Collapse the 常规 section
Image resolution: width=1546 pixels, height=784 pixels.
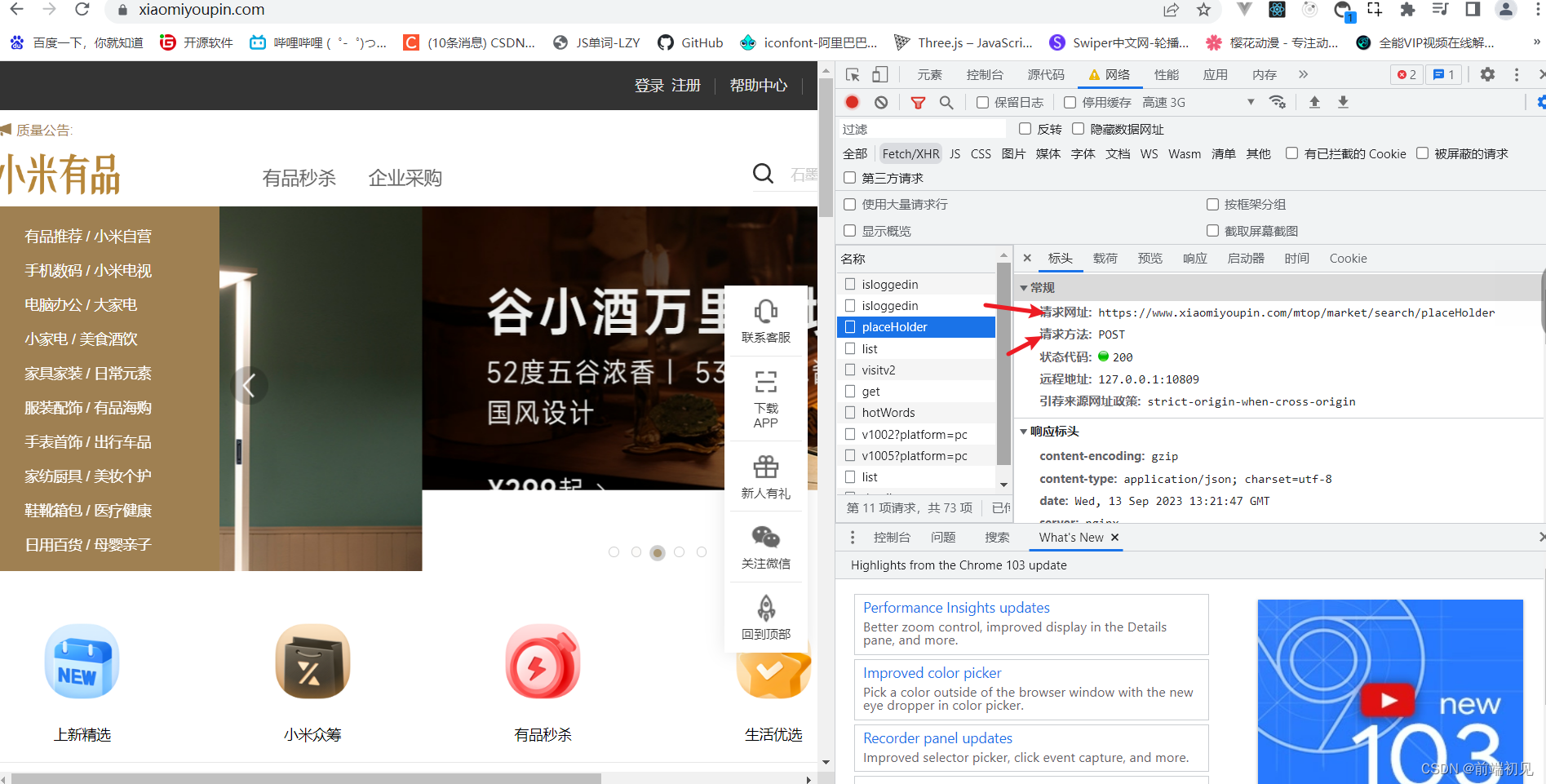(x=1024, y=288)
